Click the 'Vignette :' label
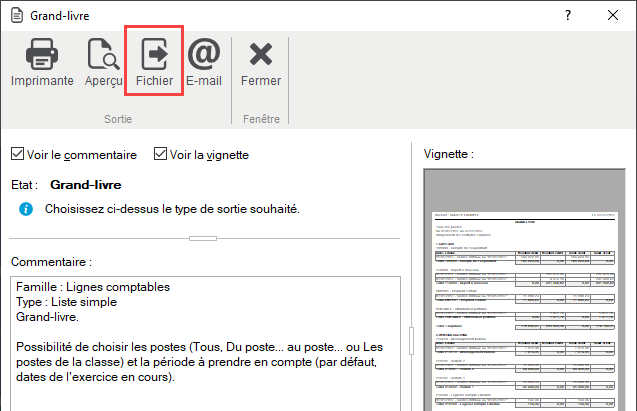 [x=448, y=154]
